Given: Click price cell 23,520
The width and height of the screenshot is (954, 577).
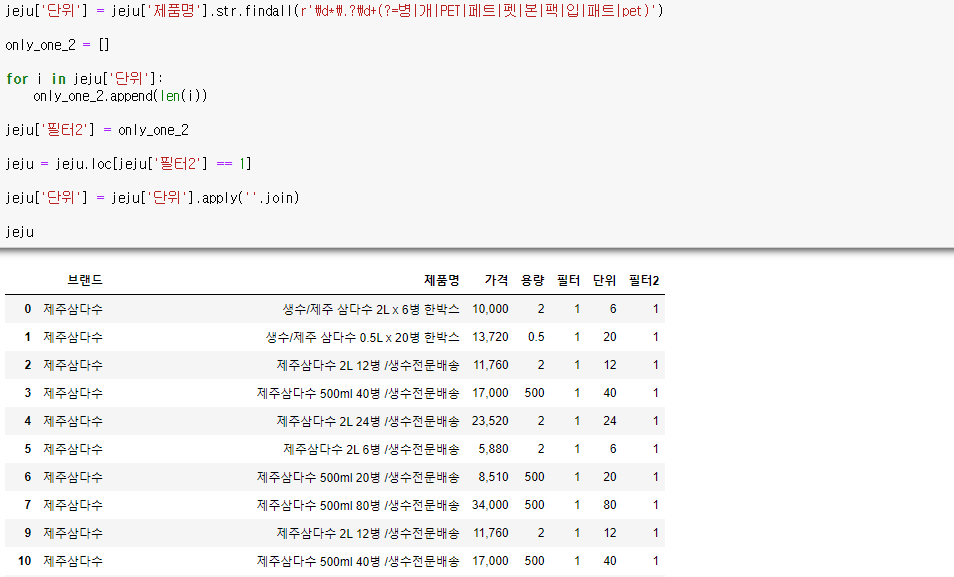Looking at the screenshot, I should [x=490, y=421].
